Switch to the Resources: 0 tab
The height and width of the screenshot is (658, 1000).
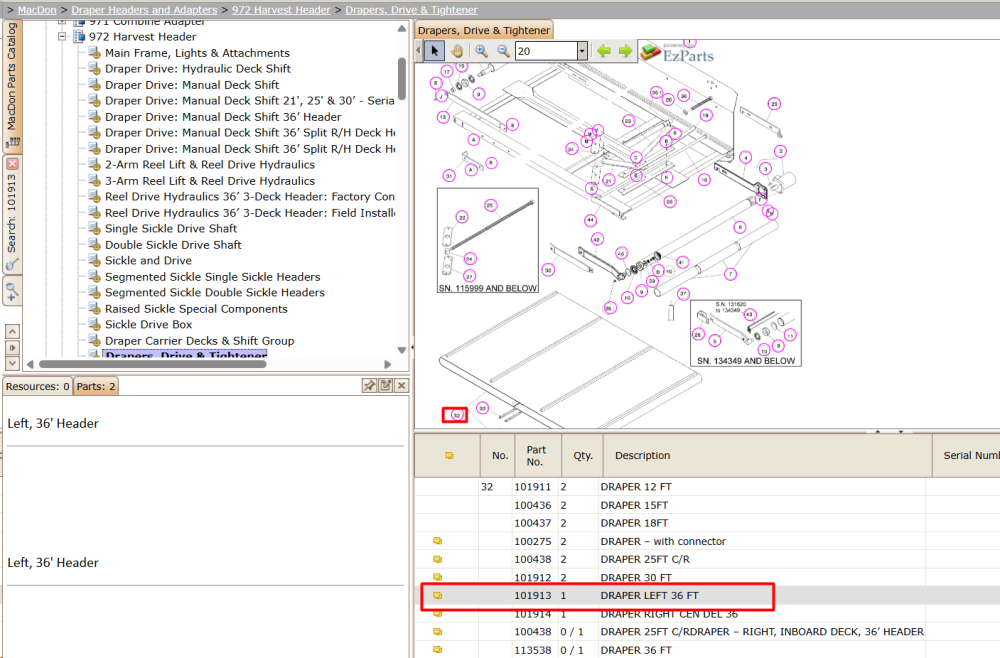tap(38, 386)
